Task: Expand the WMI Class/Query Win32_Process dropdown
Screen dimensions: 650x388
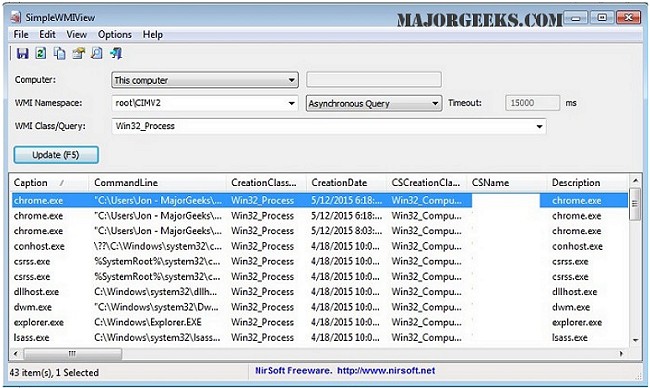Action: [x=329, y=126]
